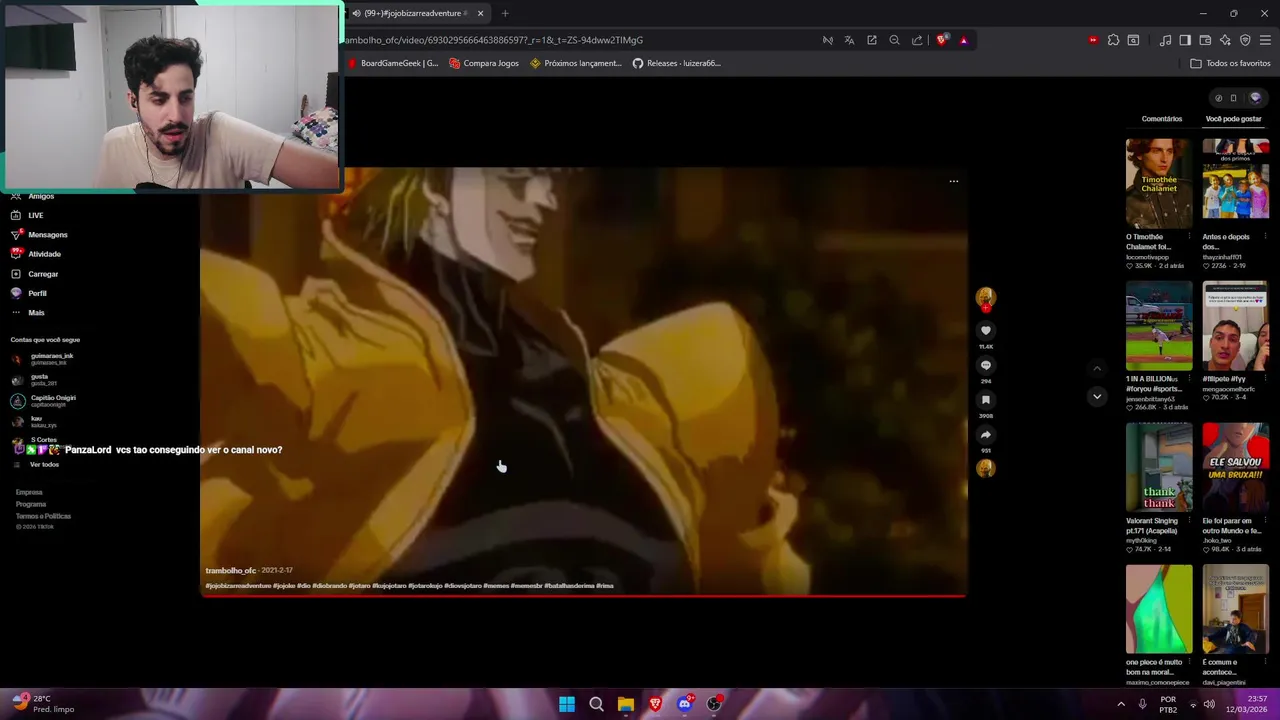Open Brave Shields lion icon
The height and width of the screenshot is (720, 1280).
click(942, 40)
